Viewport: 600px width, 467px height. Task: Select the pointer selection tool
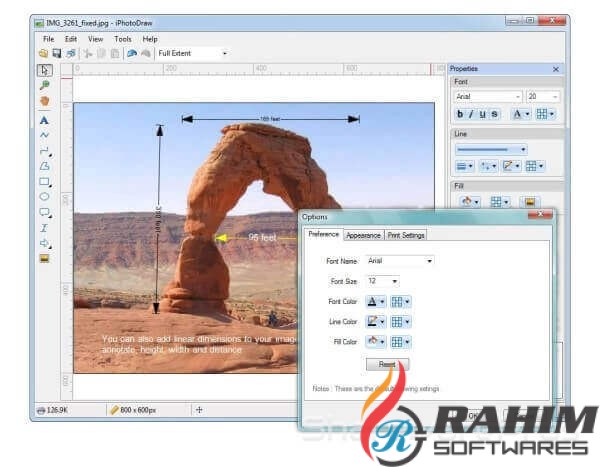tap(45, 70)
